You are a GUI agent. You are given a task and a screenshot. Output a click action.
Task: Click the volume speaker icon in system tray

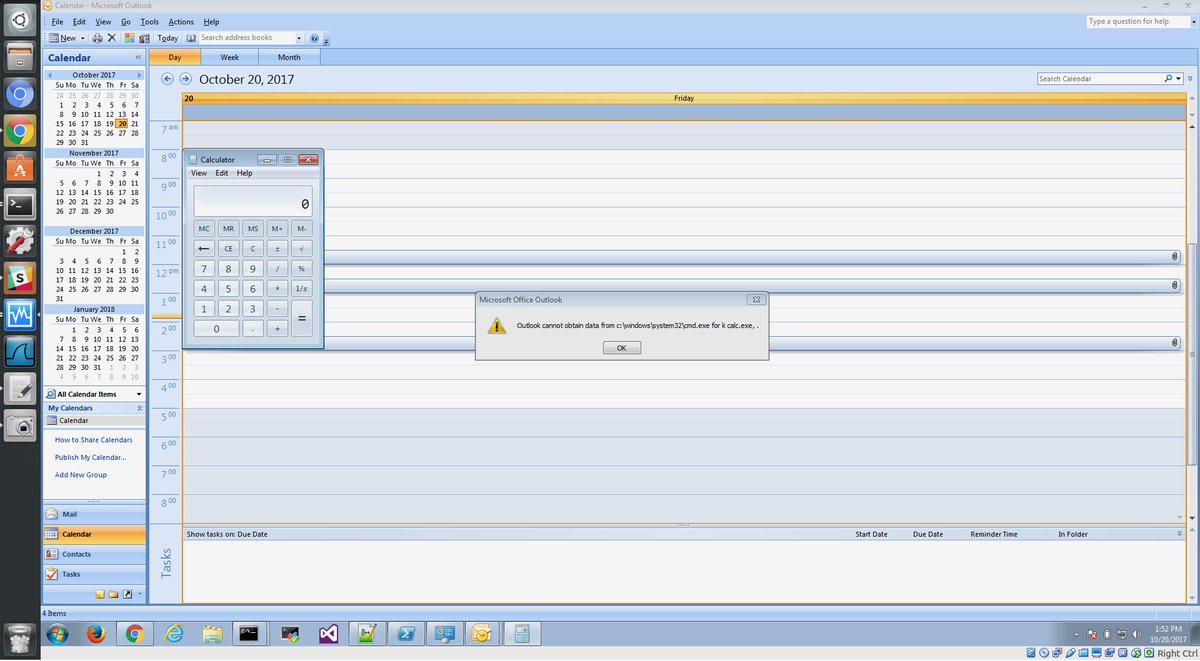pos(1136,634)
